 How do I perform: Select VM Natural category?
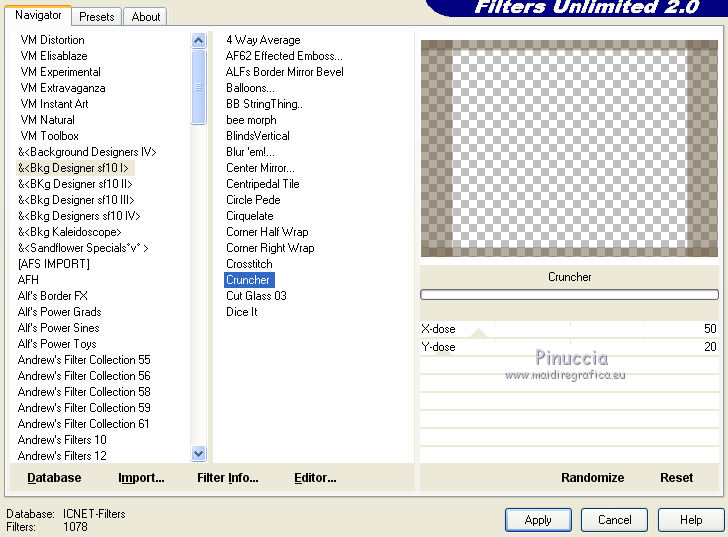[47, 120]
